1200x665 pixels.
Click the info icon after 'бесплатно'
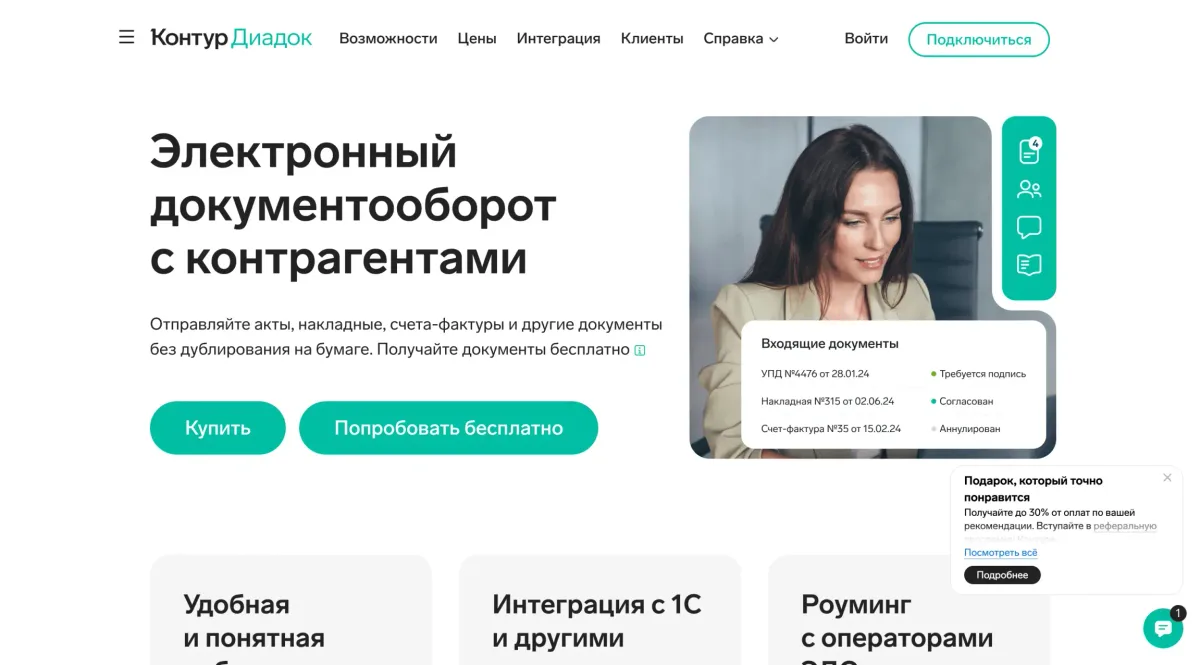click(640, 350)
